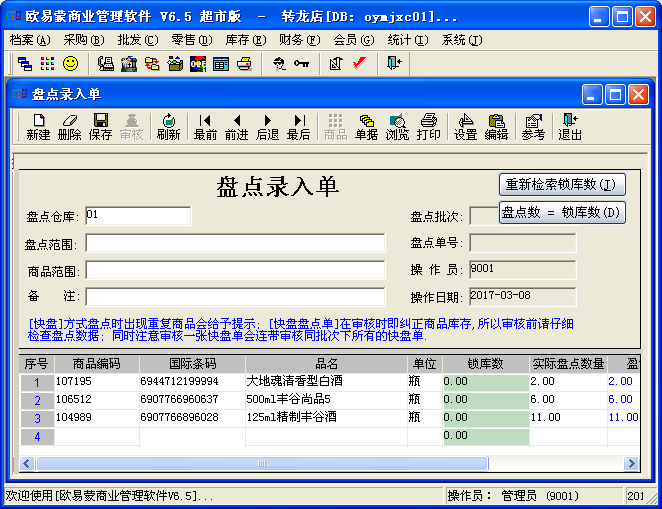Save the form with 保存 icon
662x509 pixels.
(100, 127)
